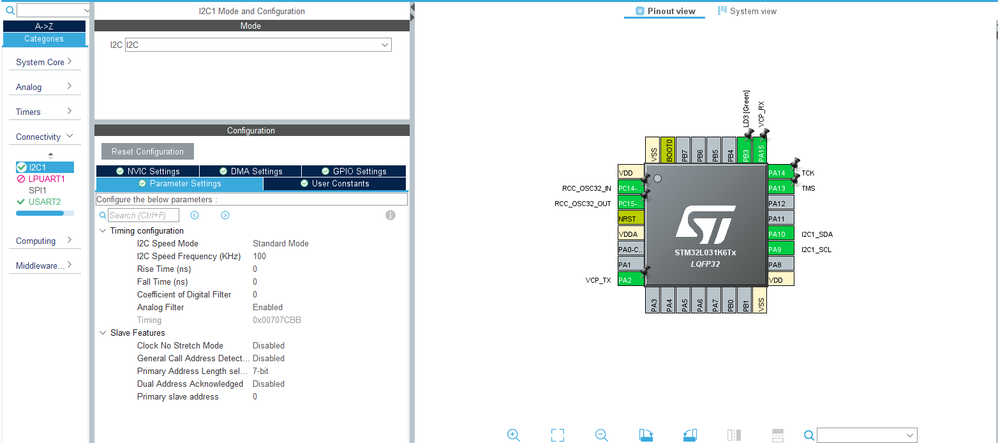Click pin PA2 (VCP_TX) on the chip
The height and width of the screenshot is (443, 998).
[x=631, y=280]
